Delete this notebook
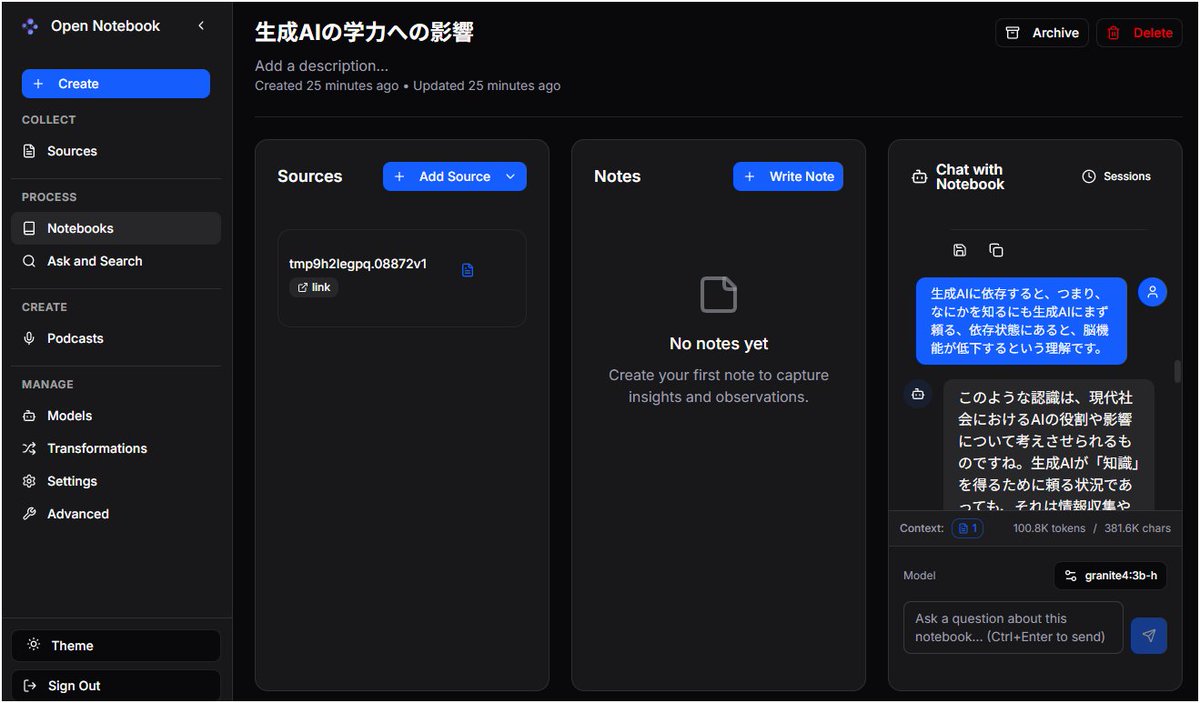This screenshot has width=1200, height=703. tap(1139, 33)
